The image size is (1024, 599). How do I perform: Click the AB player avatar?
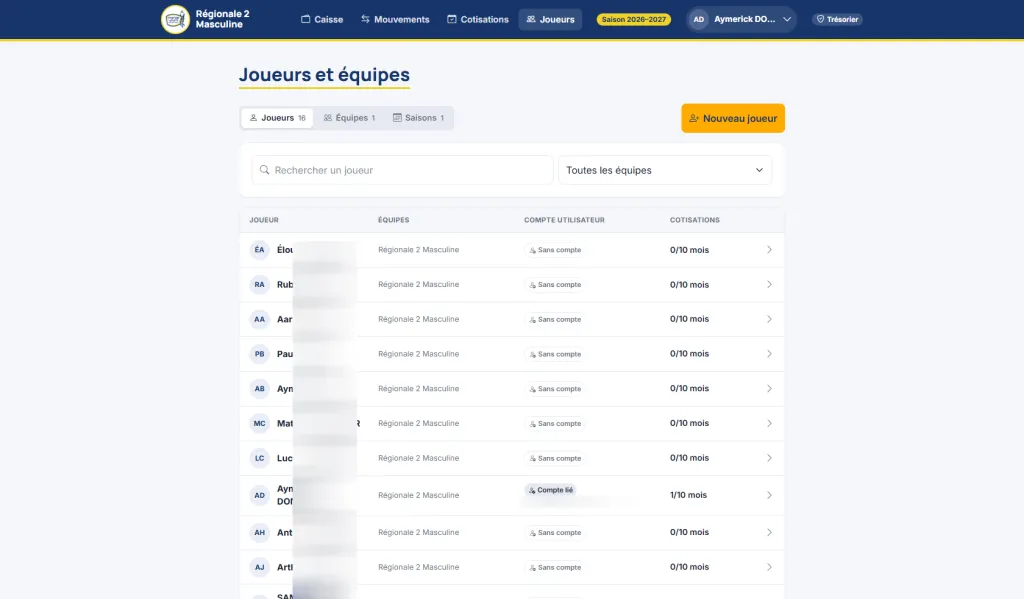point(259,389)
